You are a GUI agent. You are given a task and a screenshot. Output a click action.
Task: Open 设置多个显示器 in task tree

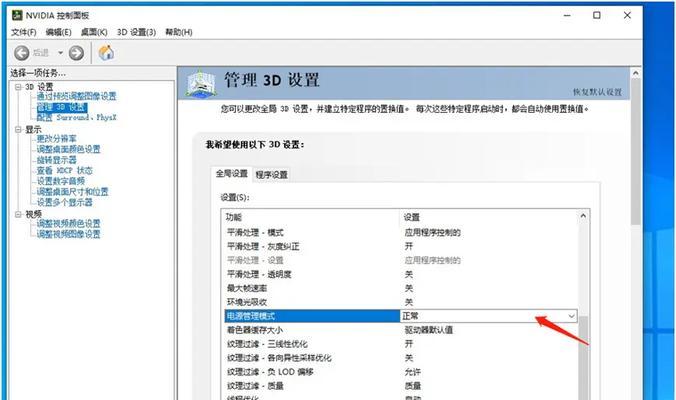coord(64,202)
